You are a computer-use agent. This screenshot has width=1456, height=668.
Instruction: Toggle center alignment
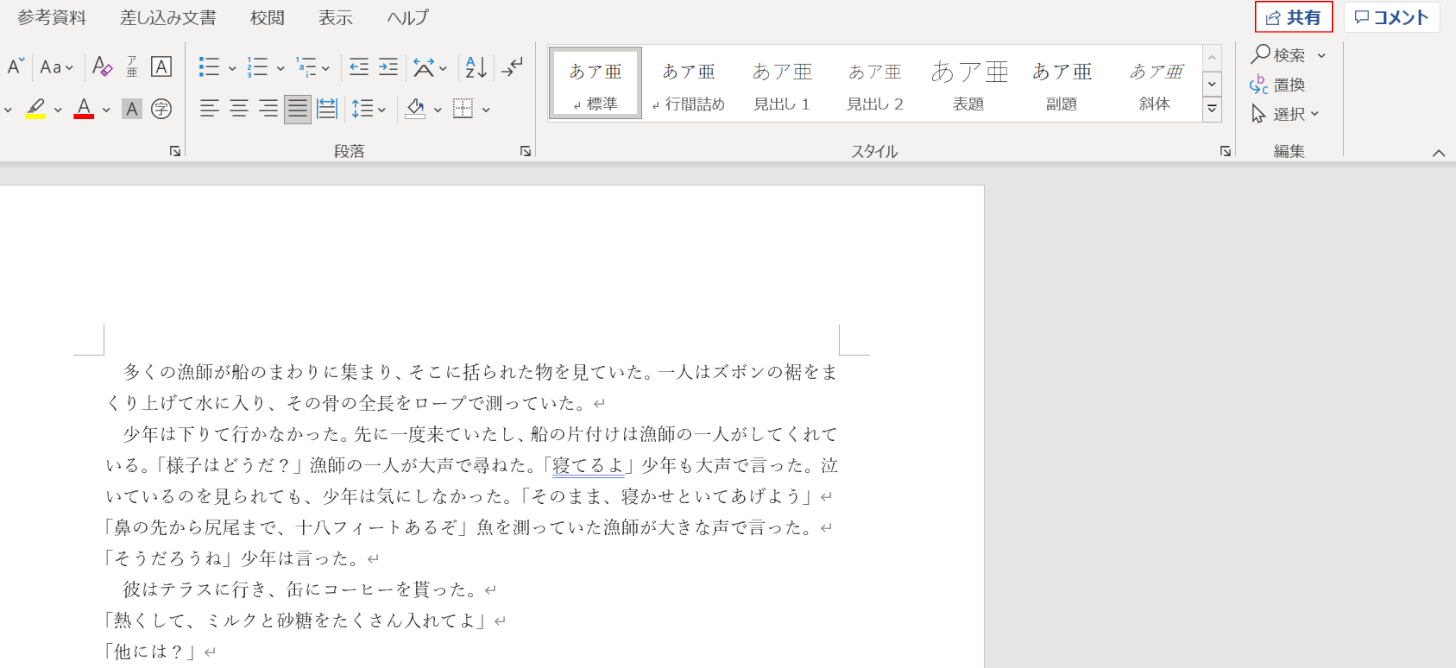point(238,108)
